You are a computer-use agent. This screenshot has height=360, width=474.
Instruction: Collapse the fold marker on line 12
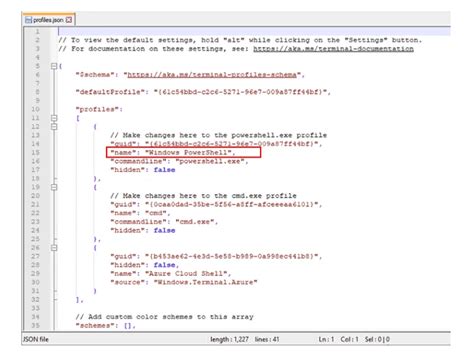point(54,127)
